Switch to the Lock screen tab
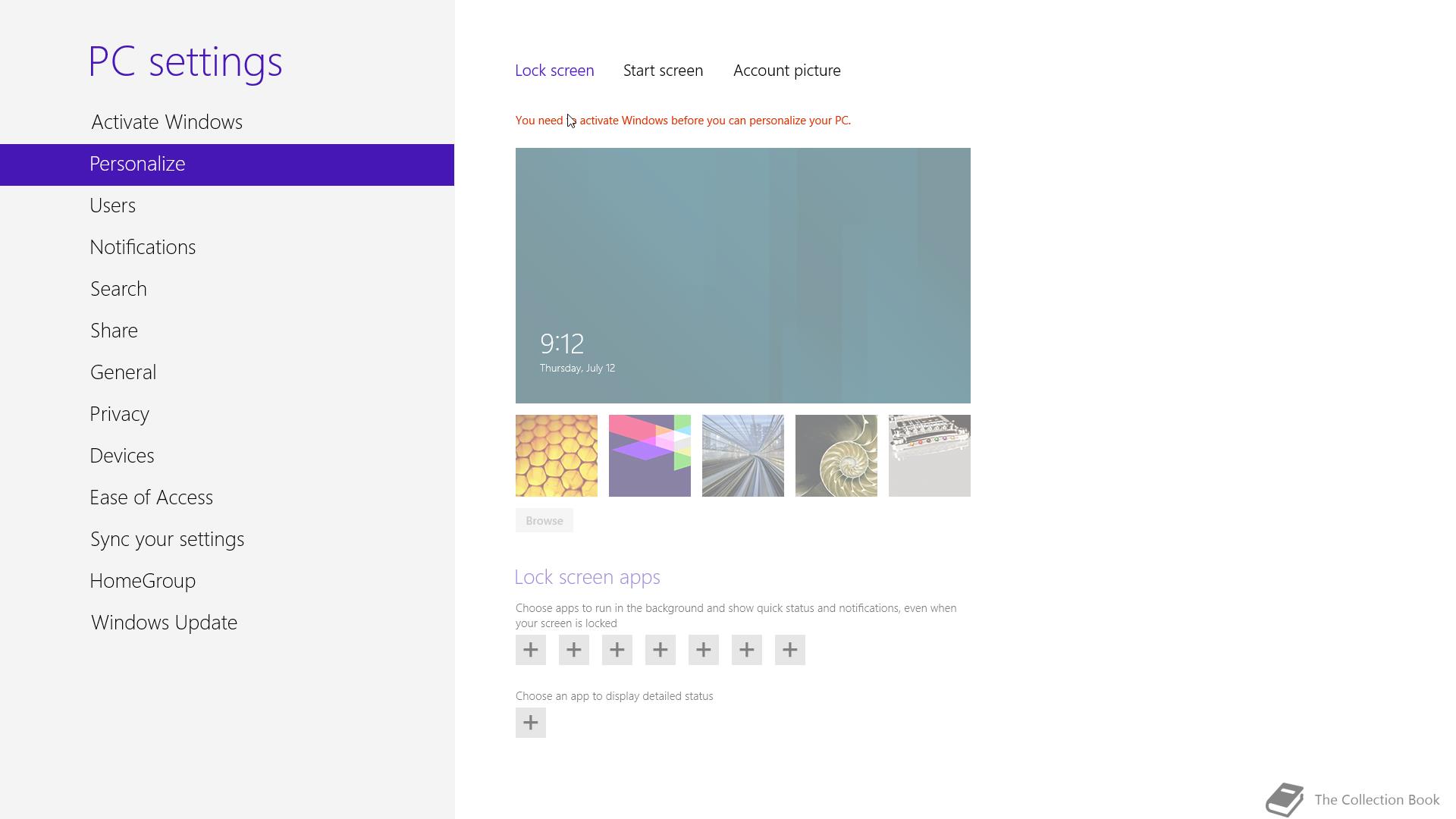1456x819 pixels. (554, 71)
